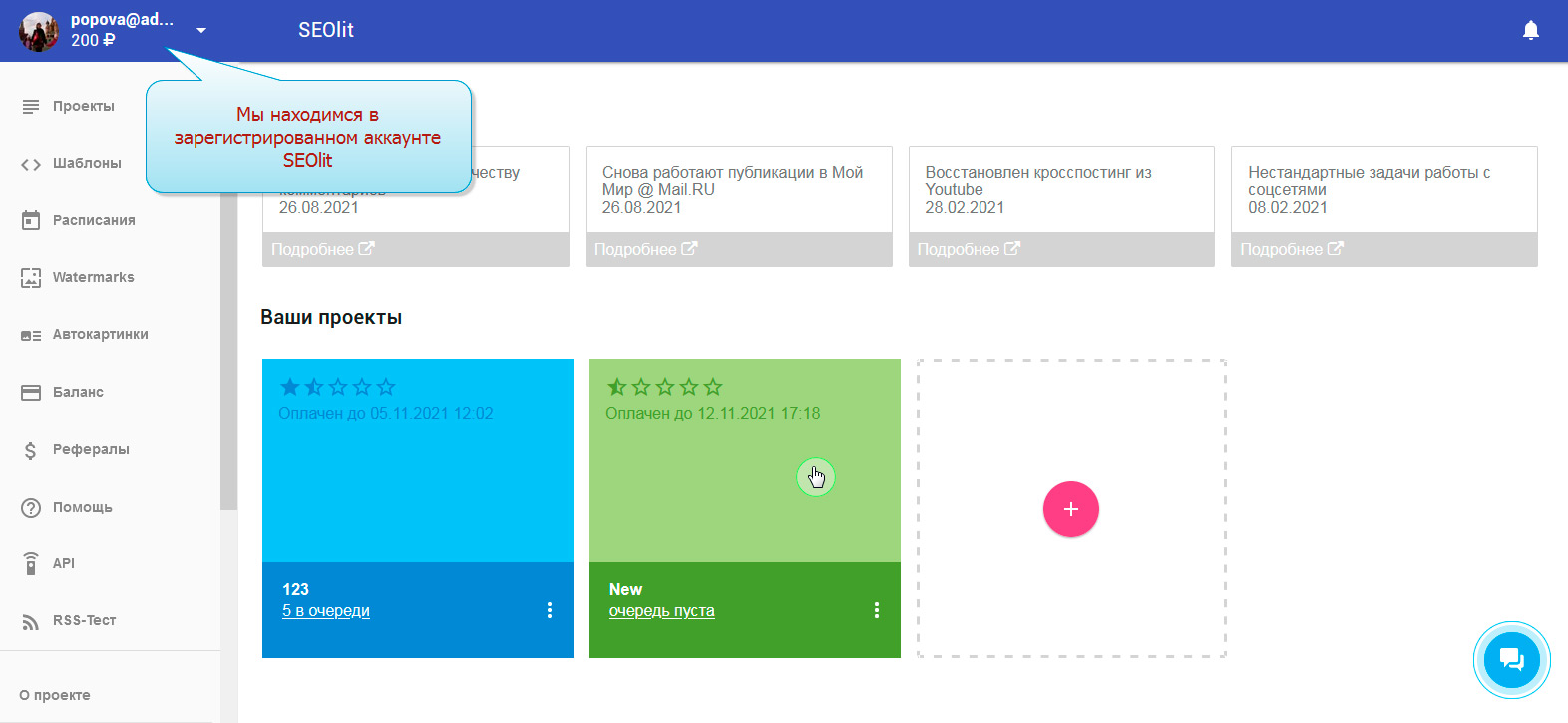The image size is (1568, 723).
Task: Go to Расписания in sidebar
Action: pyautogui.click(x=93, y=220)
